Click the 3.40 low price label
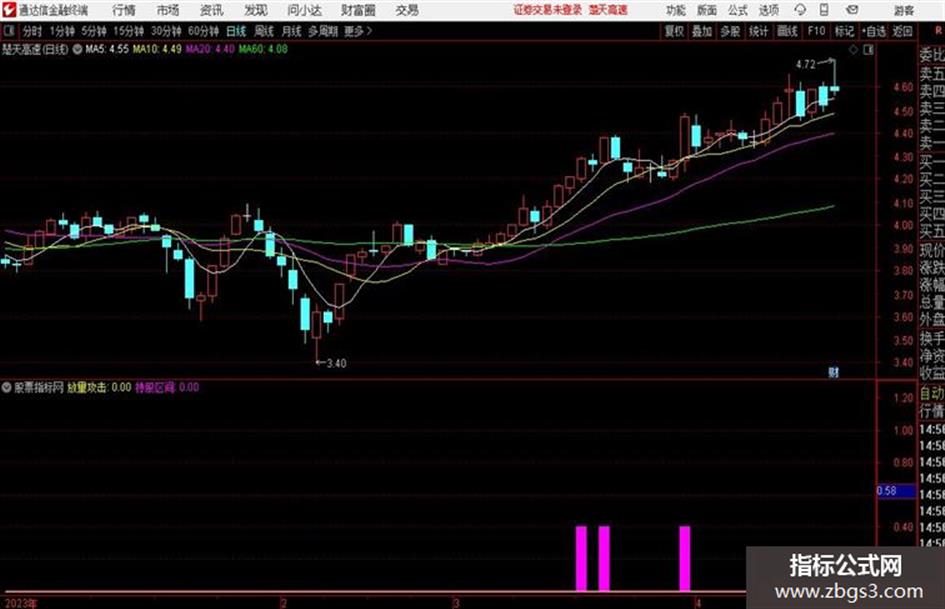The width and height of the screenshot is (945, 609). [x=336, y=364]
